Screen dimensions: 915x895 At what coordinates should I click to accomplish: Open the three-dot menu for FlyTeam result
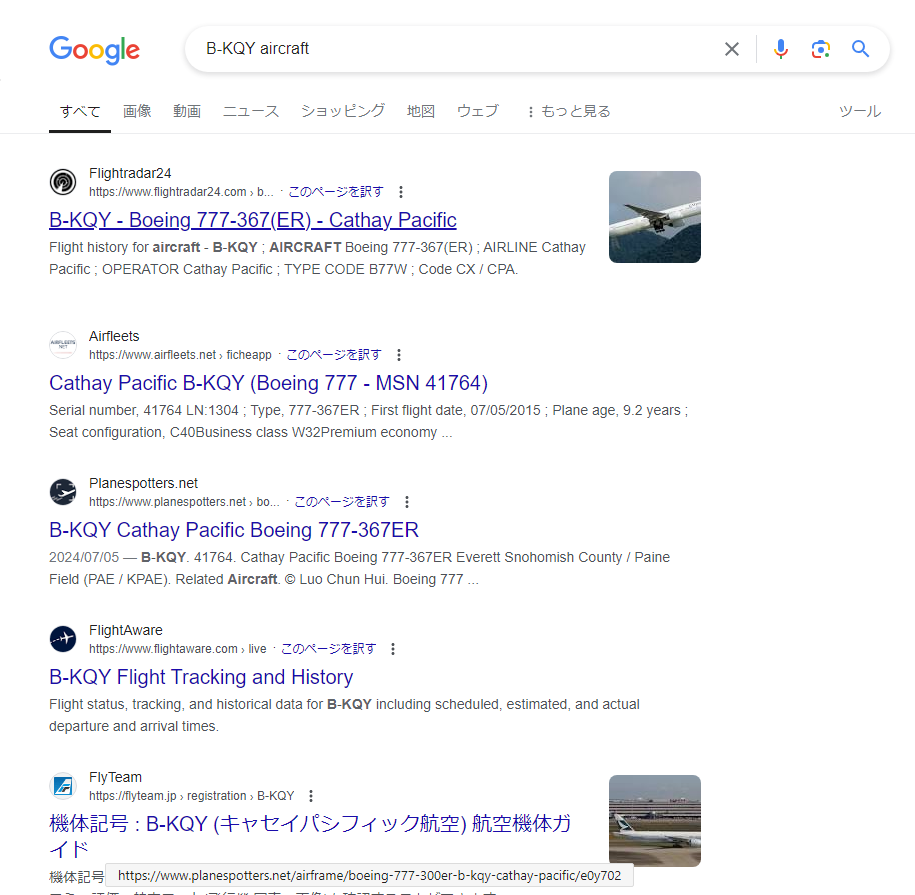[x=311, y=796]
